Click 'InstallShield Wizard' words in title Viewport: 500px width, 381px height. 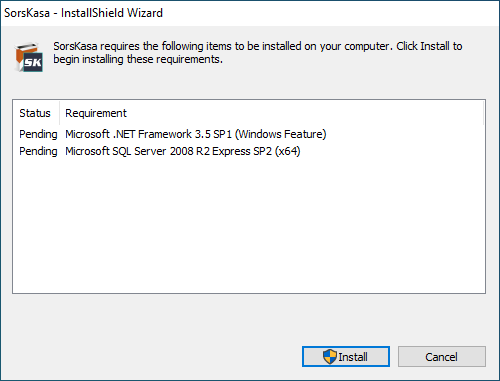click(x=112, y=13)
